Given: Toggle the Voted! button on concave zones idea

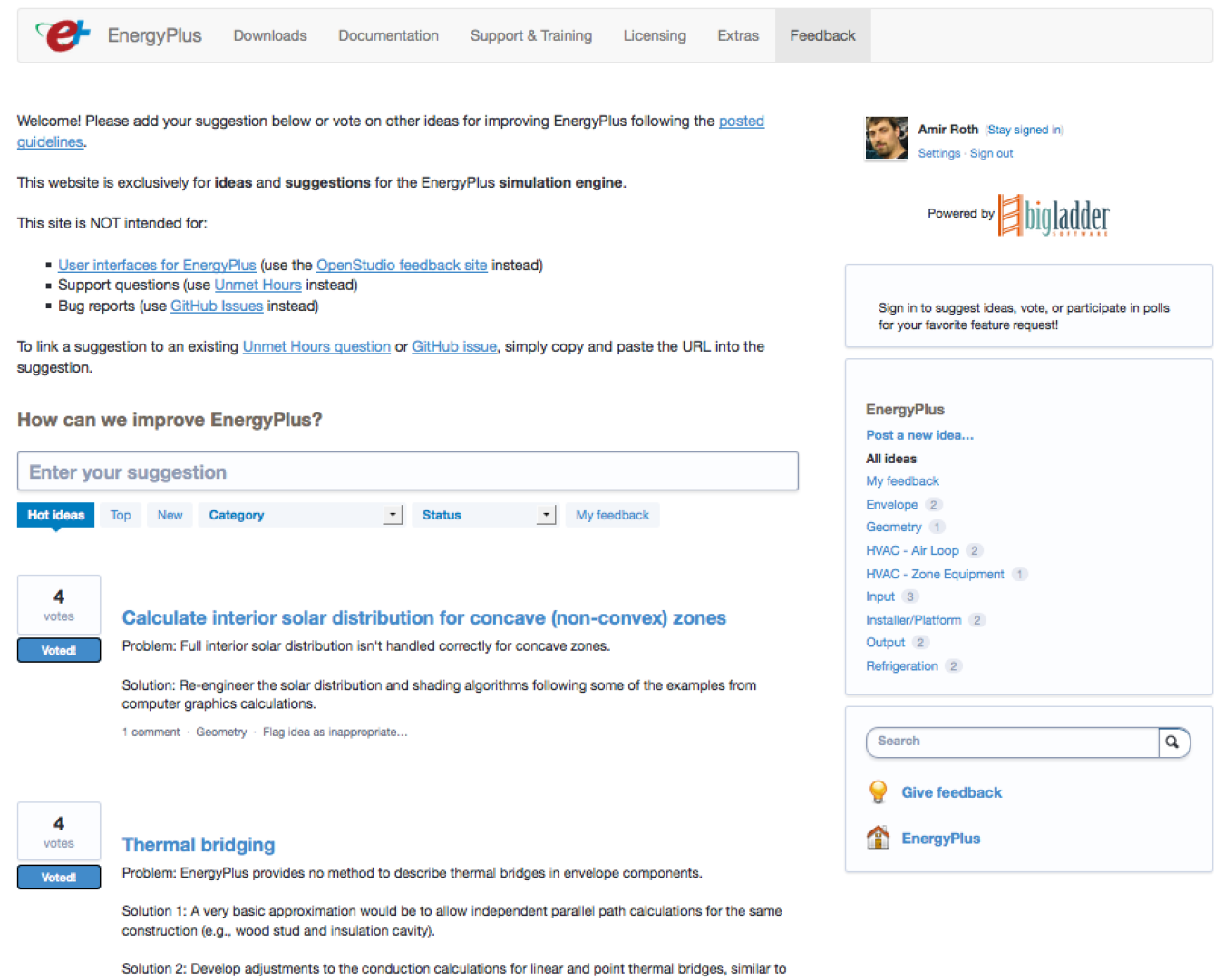Looking at the screenshot, I should 59,650.
